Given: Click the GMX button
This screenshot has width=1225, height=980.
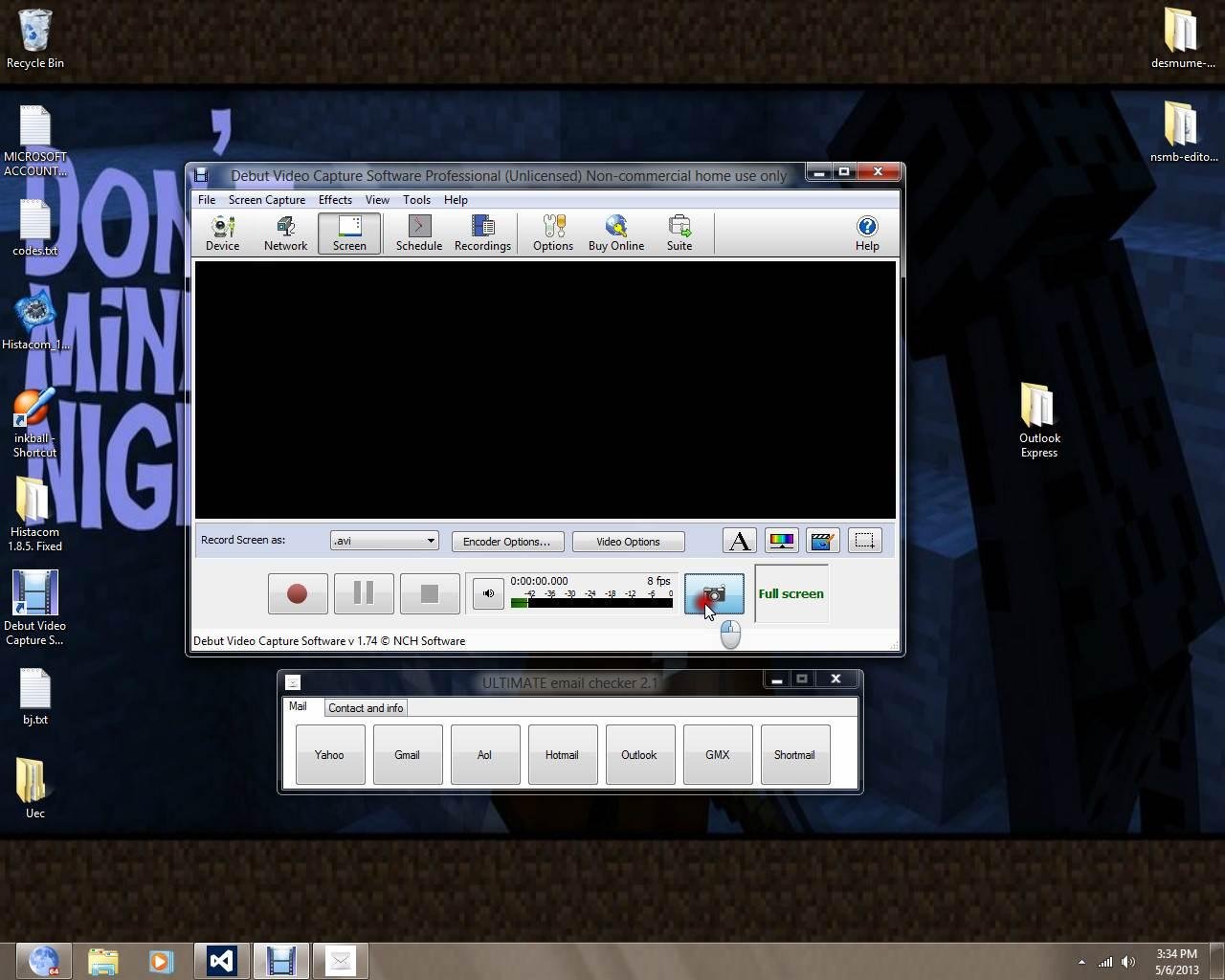Looking at the screenshot, I should pos(718,755).
